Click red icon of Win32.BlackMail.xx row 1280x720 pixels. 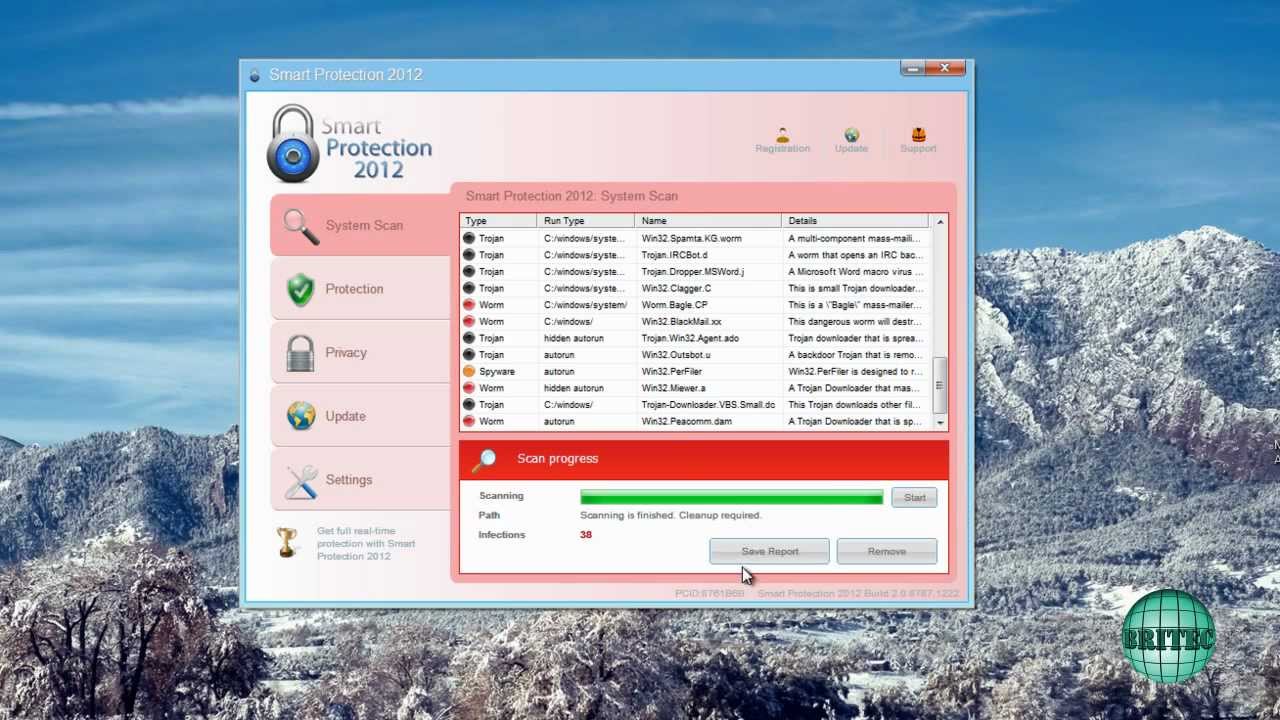(468, 321)
